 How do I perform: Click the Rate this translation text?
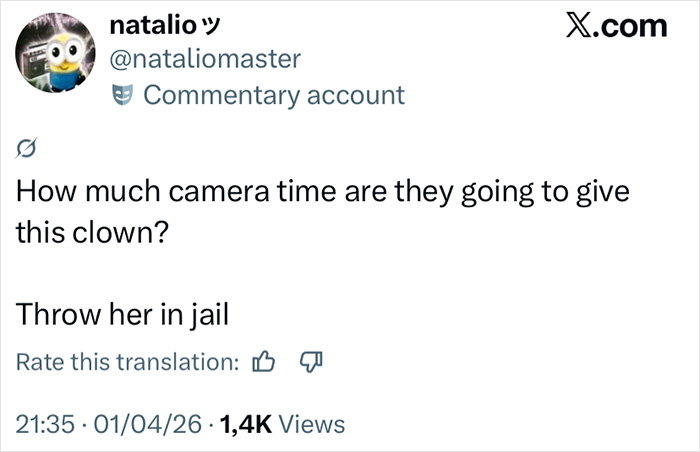127,361
